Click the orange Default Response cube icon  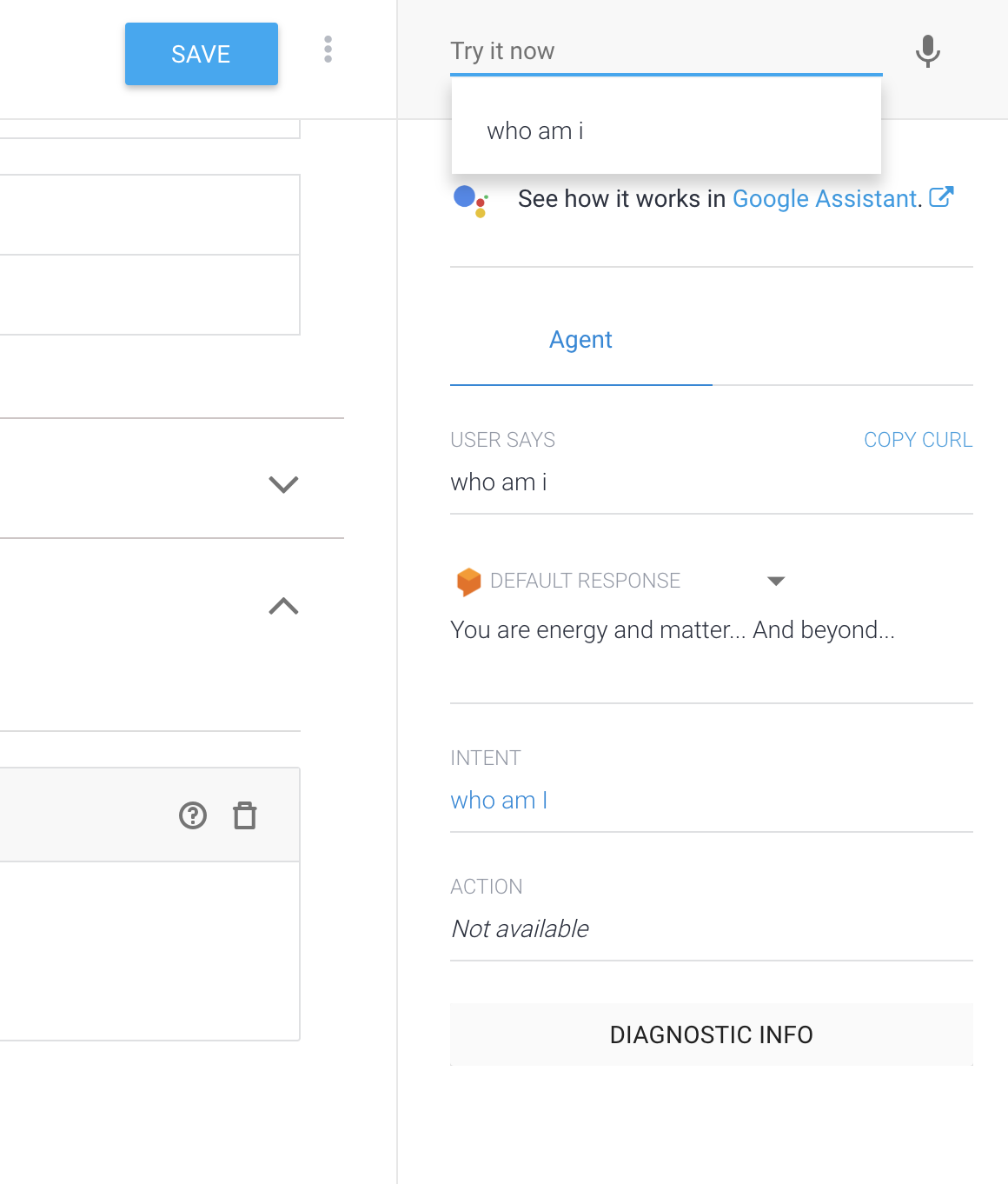tap(468, 581)
